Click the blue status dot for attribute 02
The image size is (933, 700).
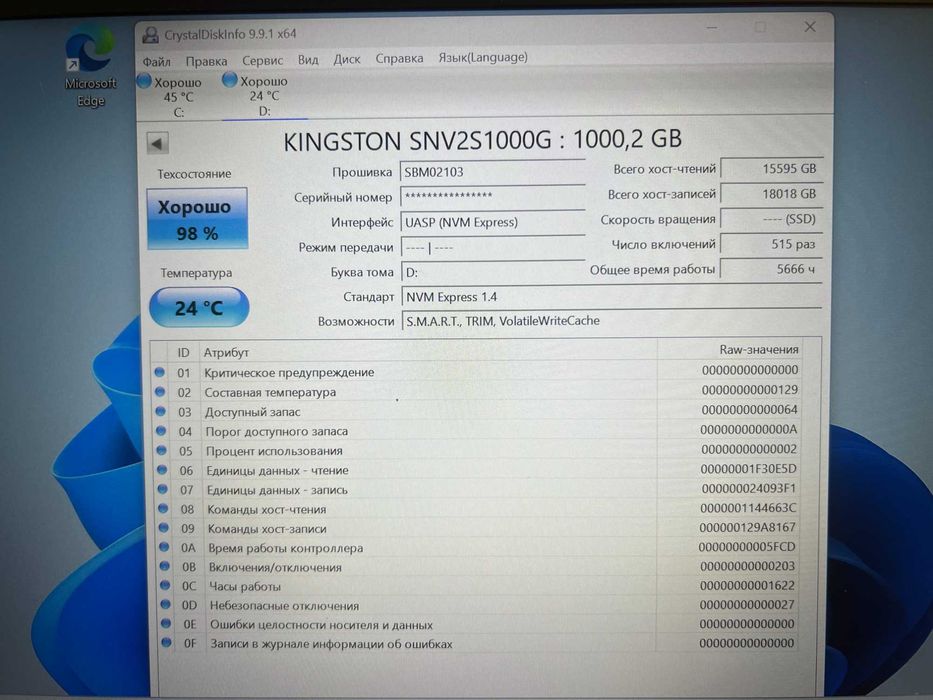pos(160,392)
